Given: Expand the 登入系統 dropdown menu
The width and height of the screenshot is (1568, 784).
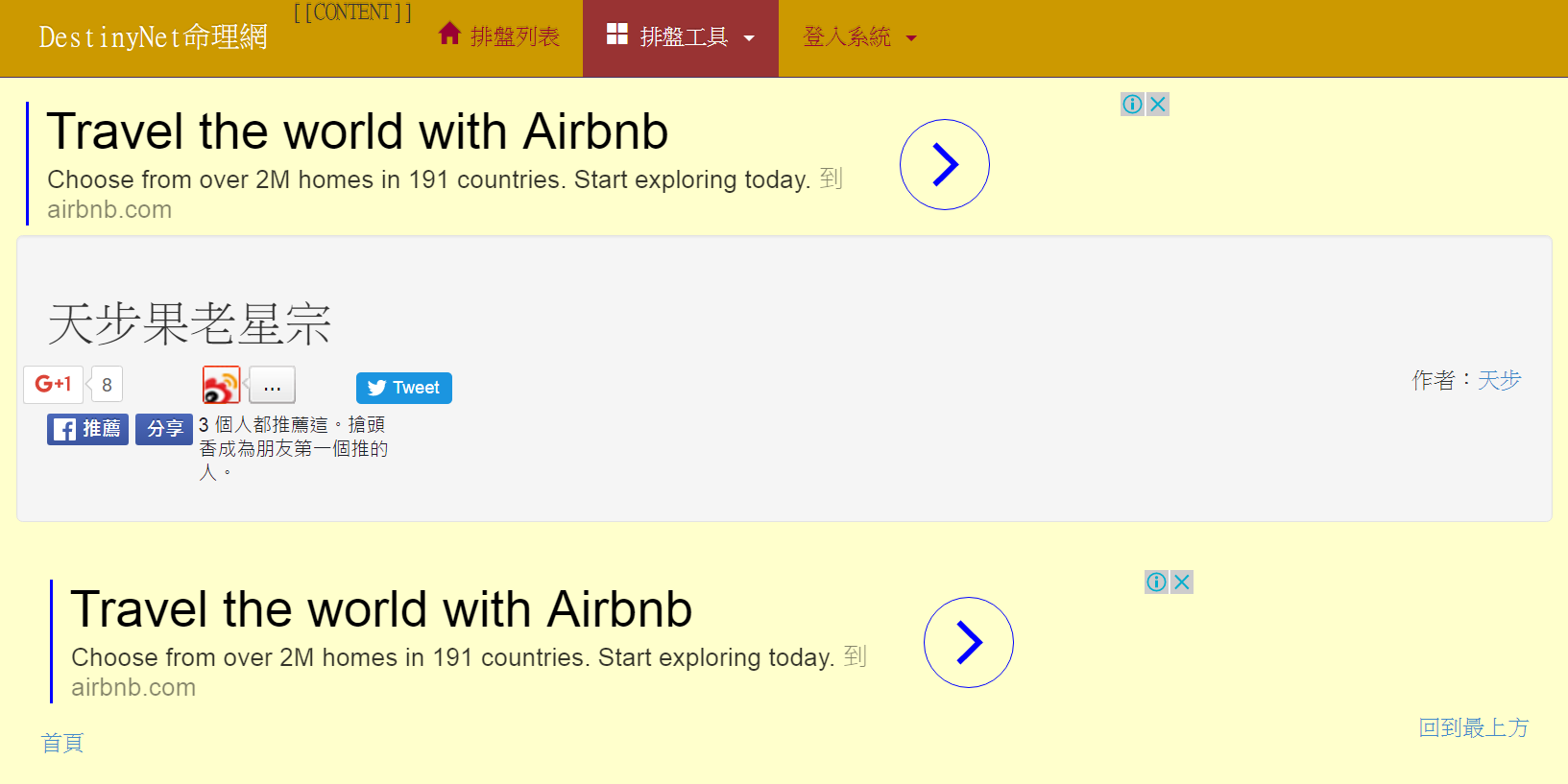Looking at the screenshot, I should pos(858,37).
